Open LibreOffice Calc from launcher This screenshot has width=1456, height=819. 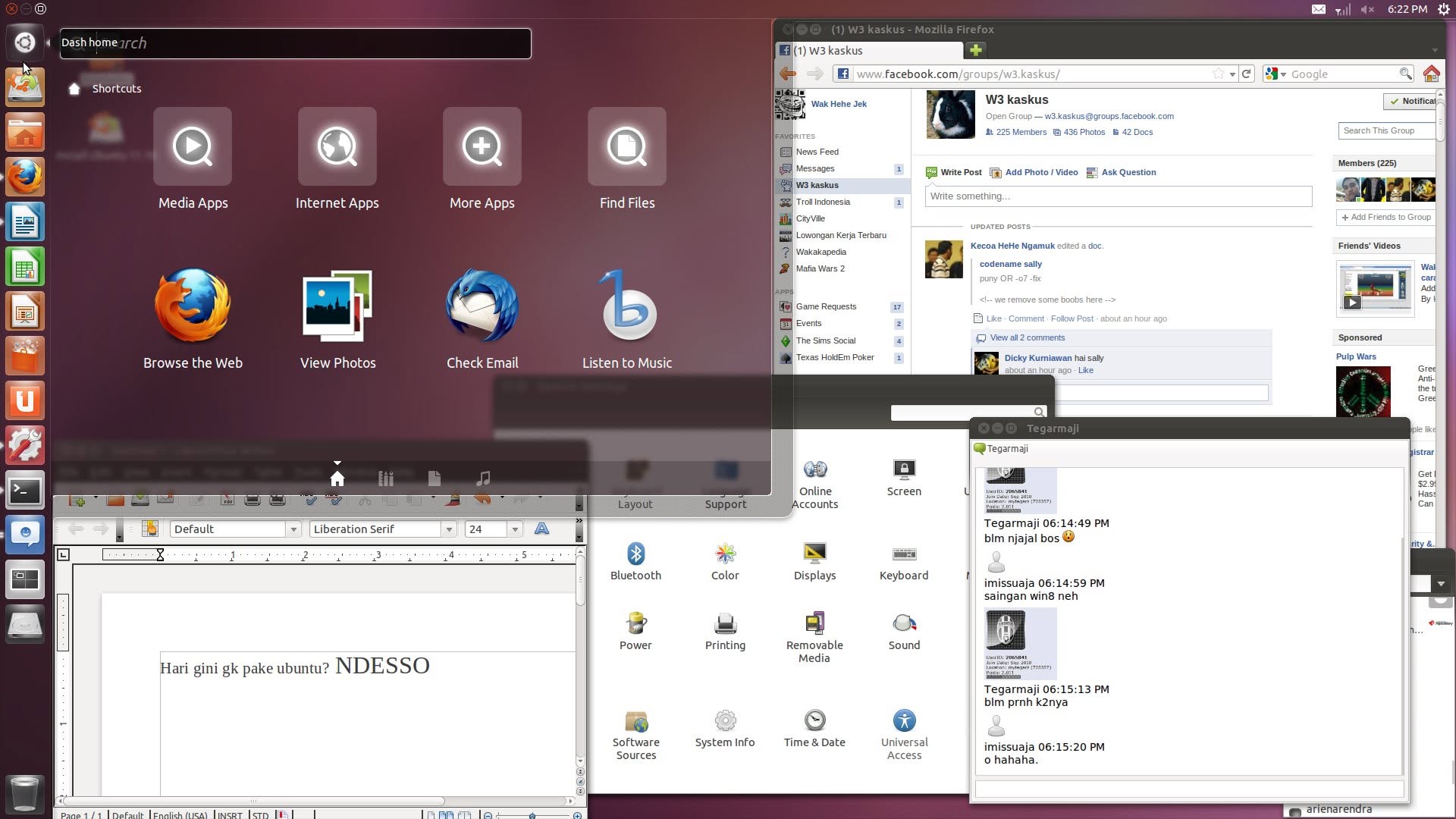(x=24, y=266)
